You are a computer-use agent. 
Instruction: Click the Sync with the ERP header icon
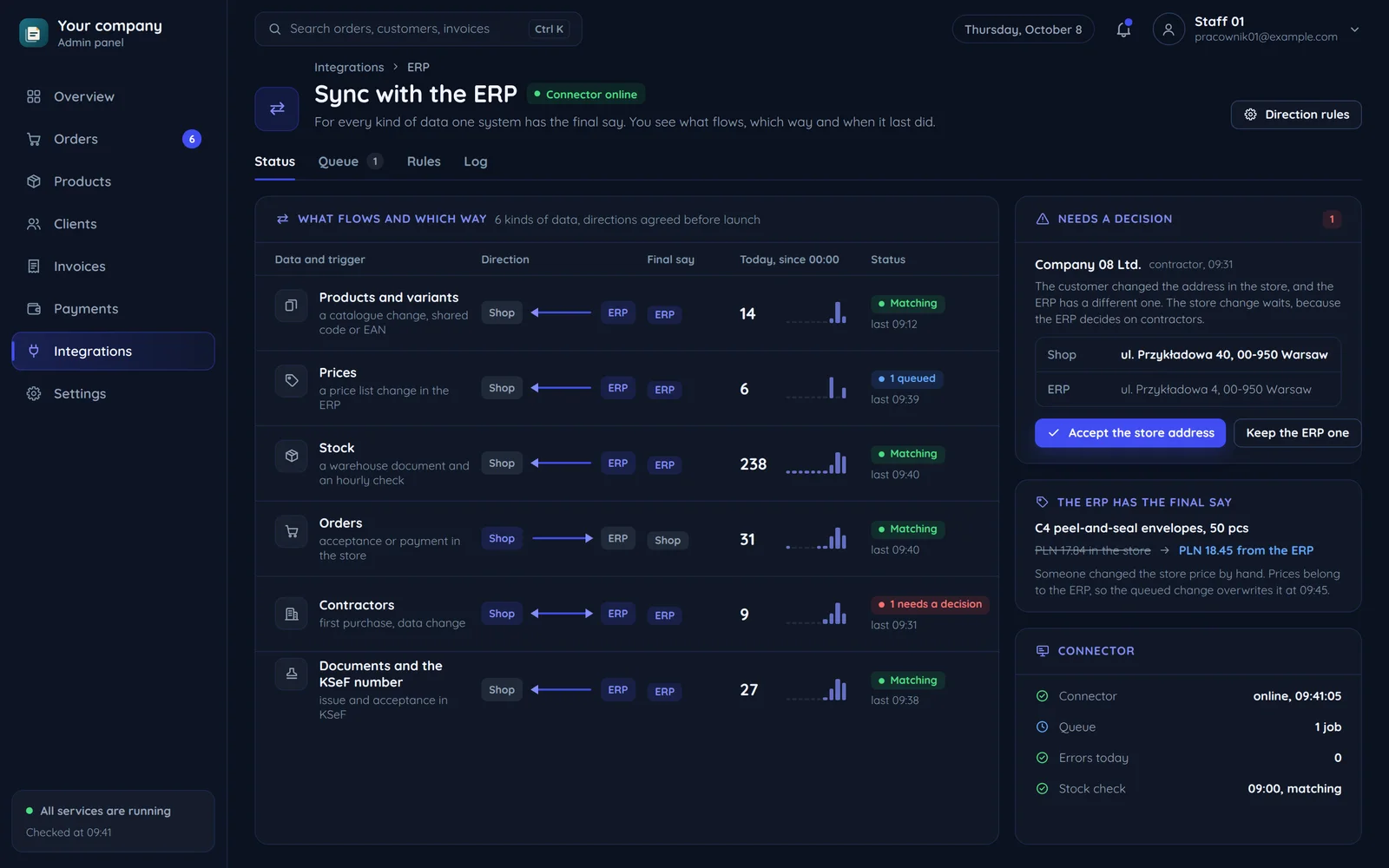(277, 108)
